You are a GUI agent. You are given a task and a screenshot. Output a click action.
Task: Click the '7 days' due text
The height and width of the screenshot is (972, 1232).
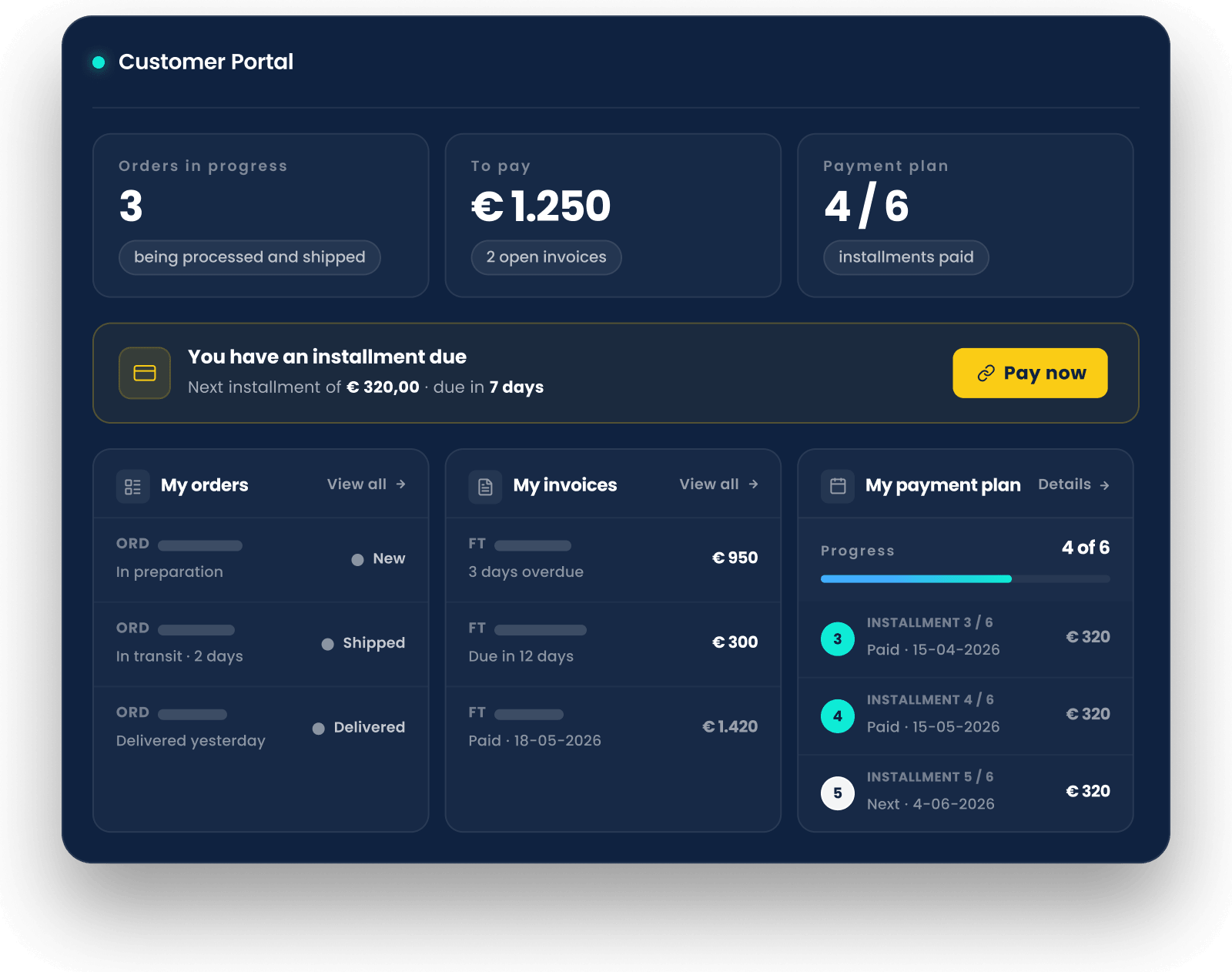click(x=517, y=387)
